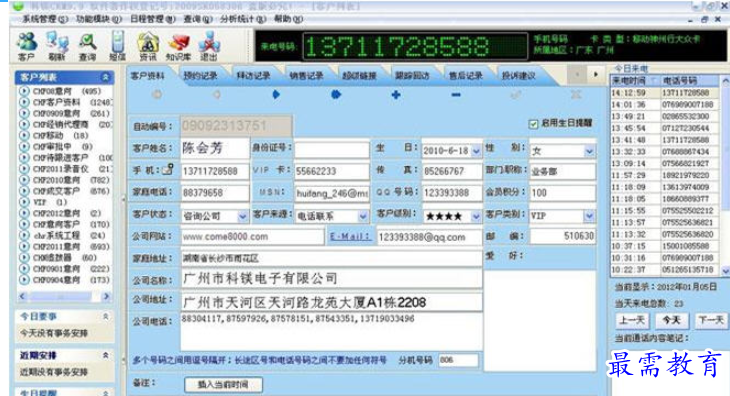Click the 身份证号 ID number field
730x396 pixels.
coord(331,149)
